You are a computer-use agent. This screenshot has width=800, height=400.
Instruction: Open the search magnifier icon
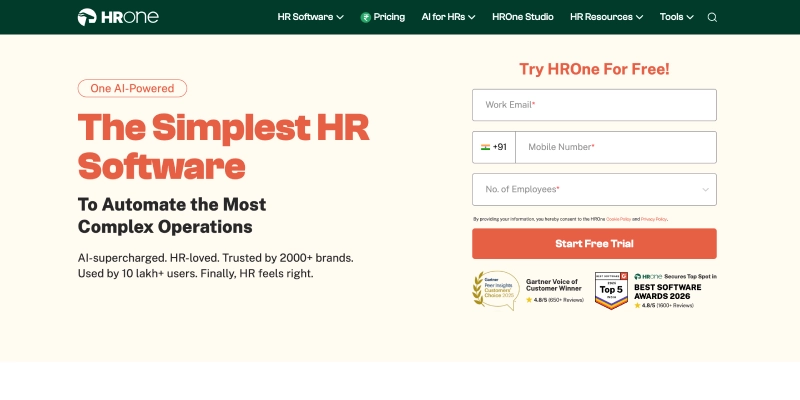pos(712,17)
